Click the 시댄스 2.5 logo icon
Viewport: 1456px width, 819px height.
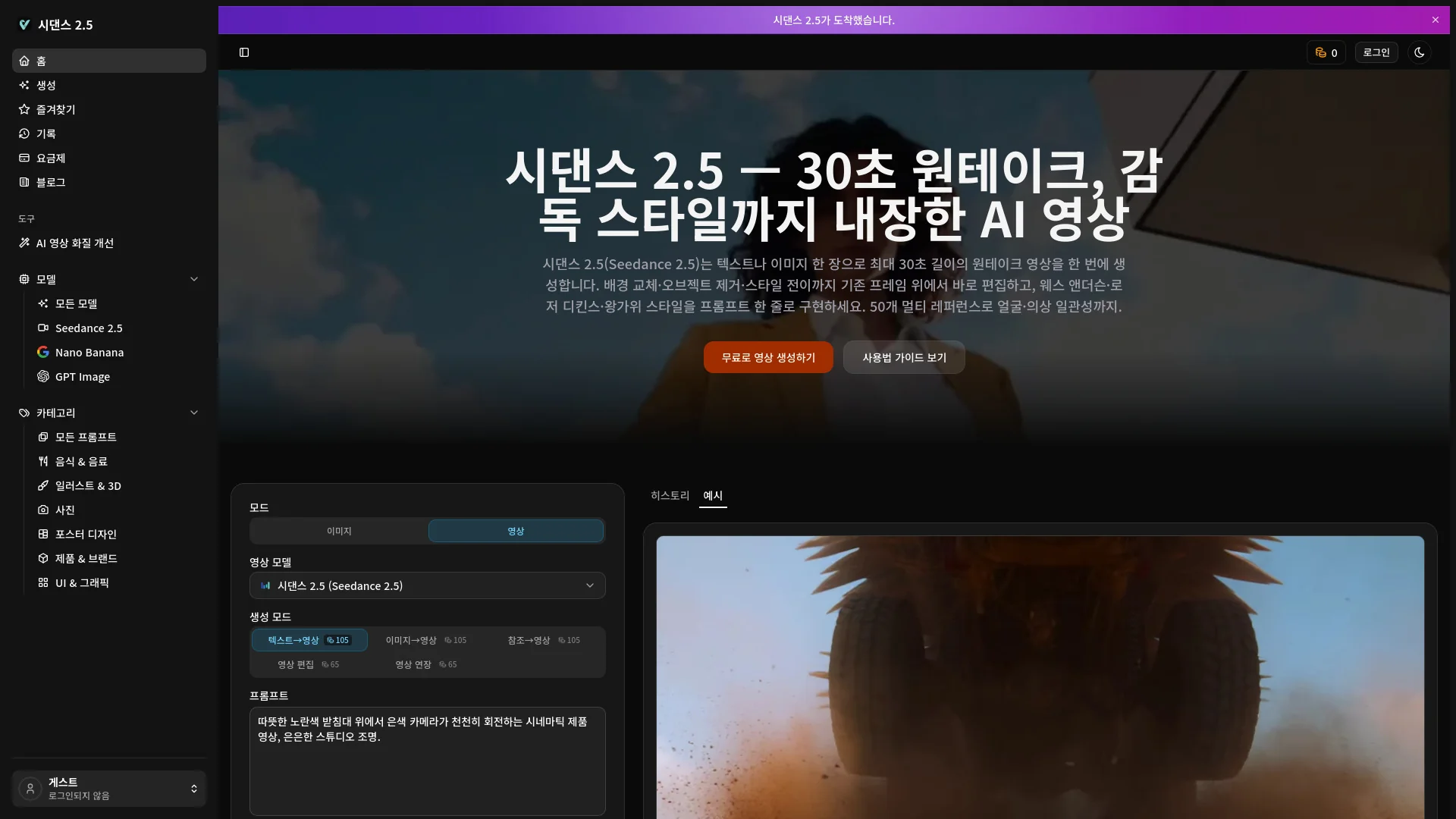point(24,24)
